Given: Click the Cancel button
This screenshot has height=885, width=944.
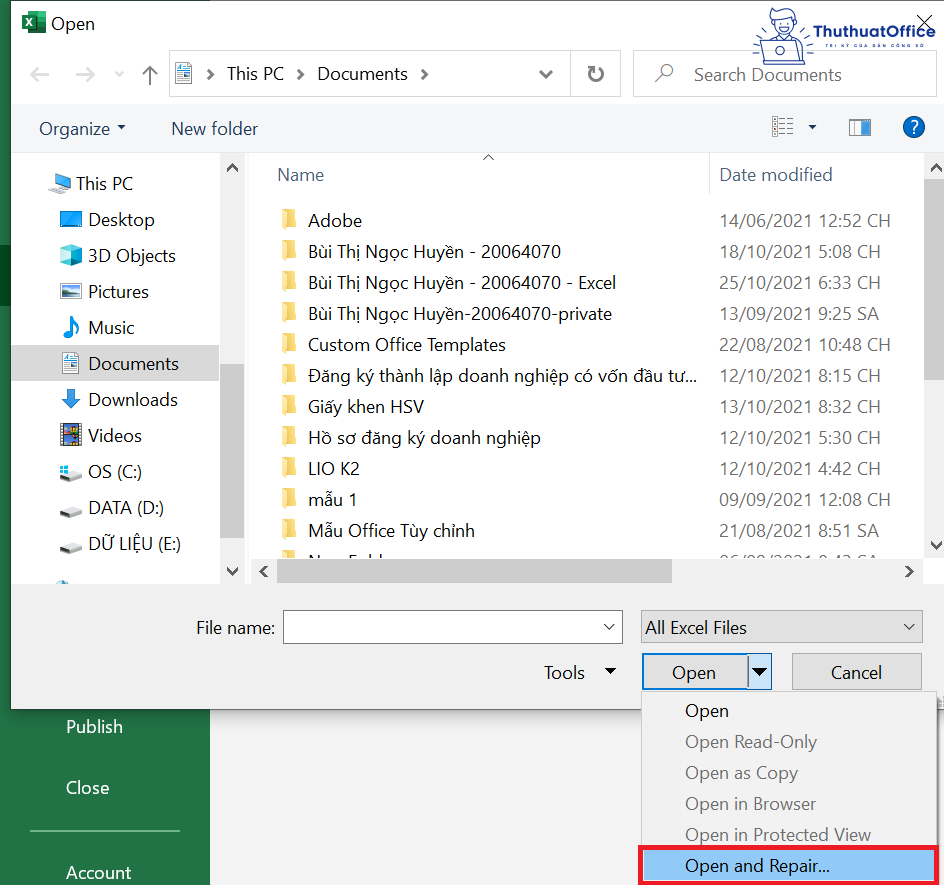Looking at the screenshot, I should 856,671.
